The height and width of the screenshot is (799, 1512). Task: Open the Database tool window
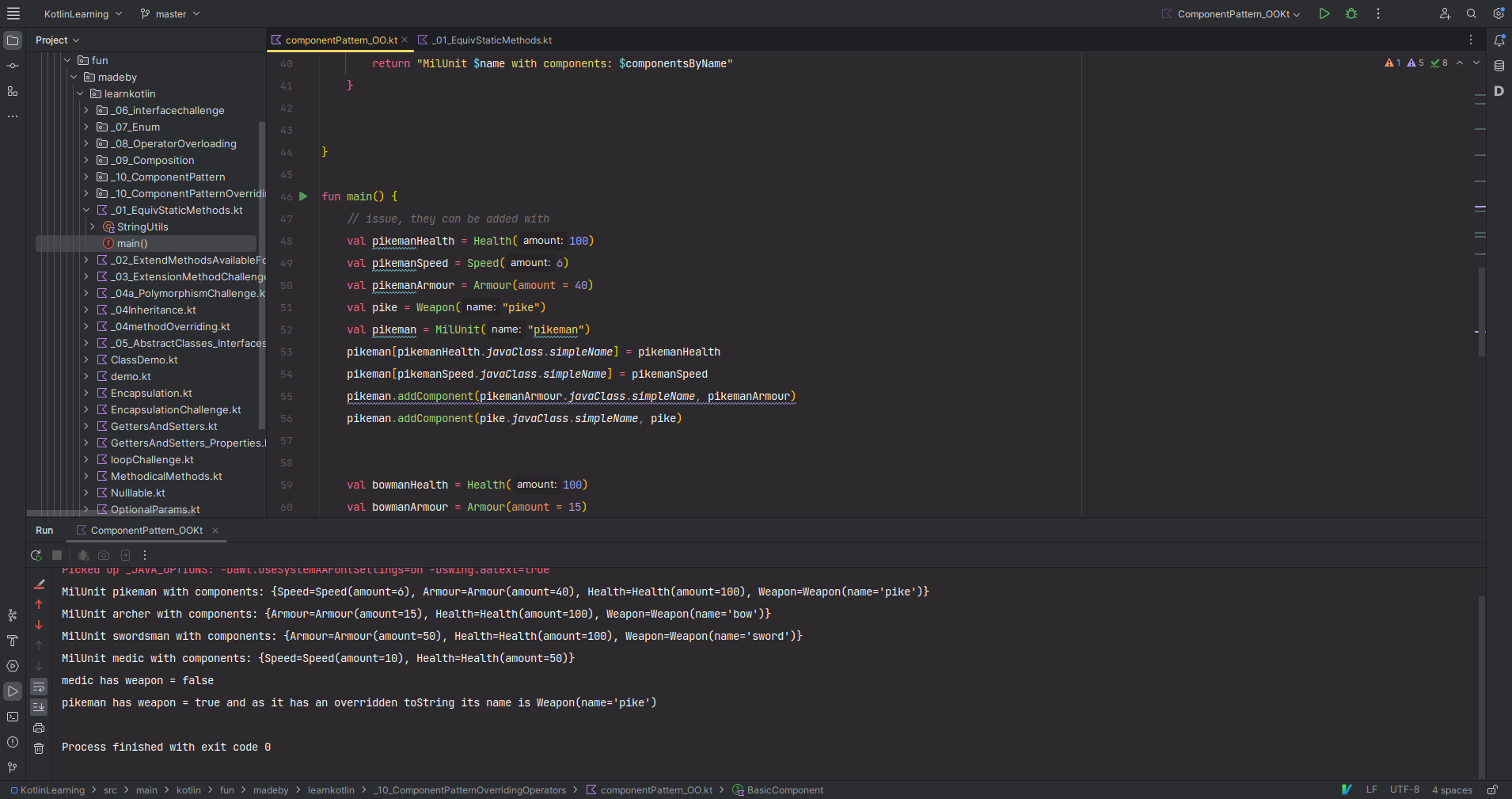pos(1499,66)
